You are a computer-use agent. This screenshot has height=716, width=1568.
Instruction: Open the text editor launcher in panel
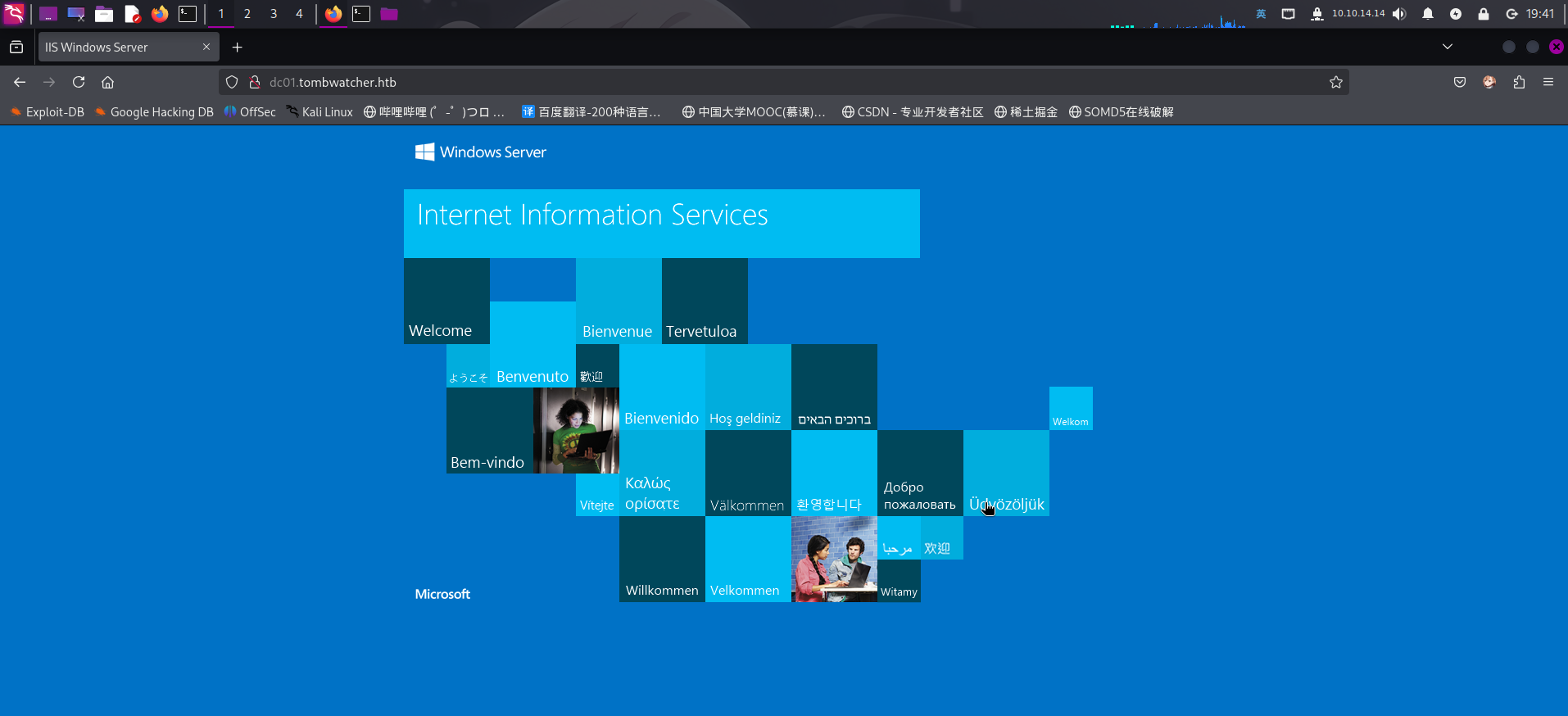pyautogui.click(x=132, y=14)
